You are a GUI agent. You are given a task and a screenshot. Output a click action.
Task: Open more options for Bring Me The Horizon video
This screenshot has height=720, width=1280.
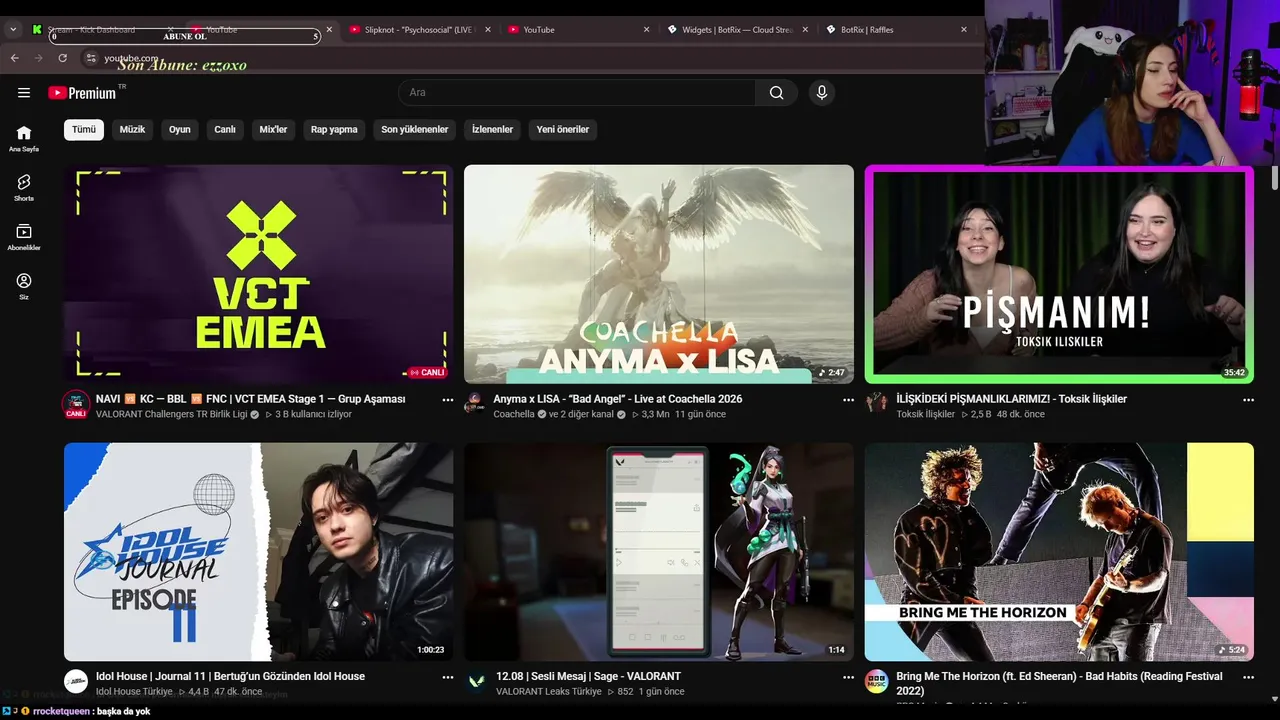coord(1248,677)
